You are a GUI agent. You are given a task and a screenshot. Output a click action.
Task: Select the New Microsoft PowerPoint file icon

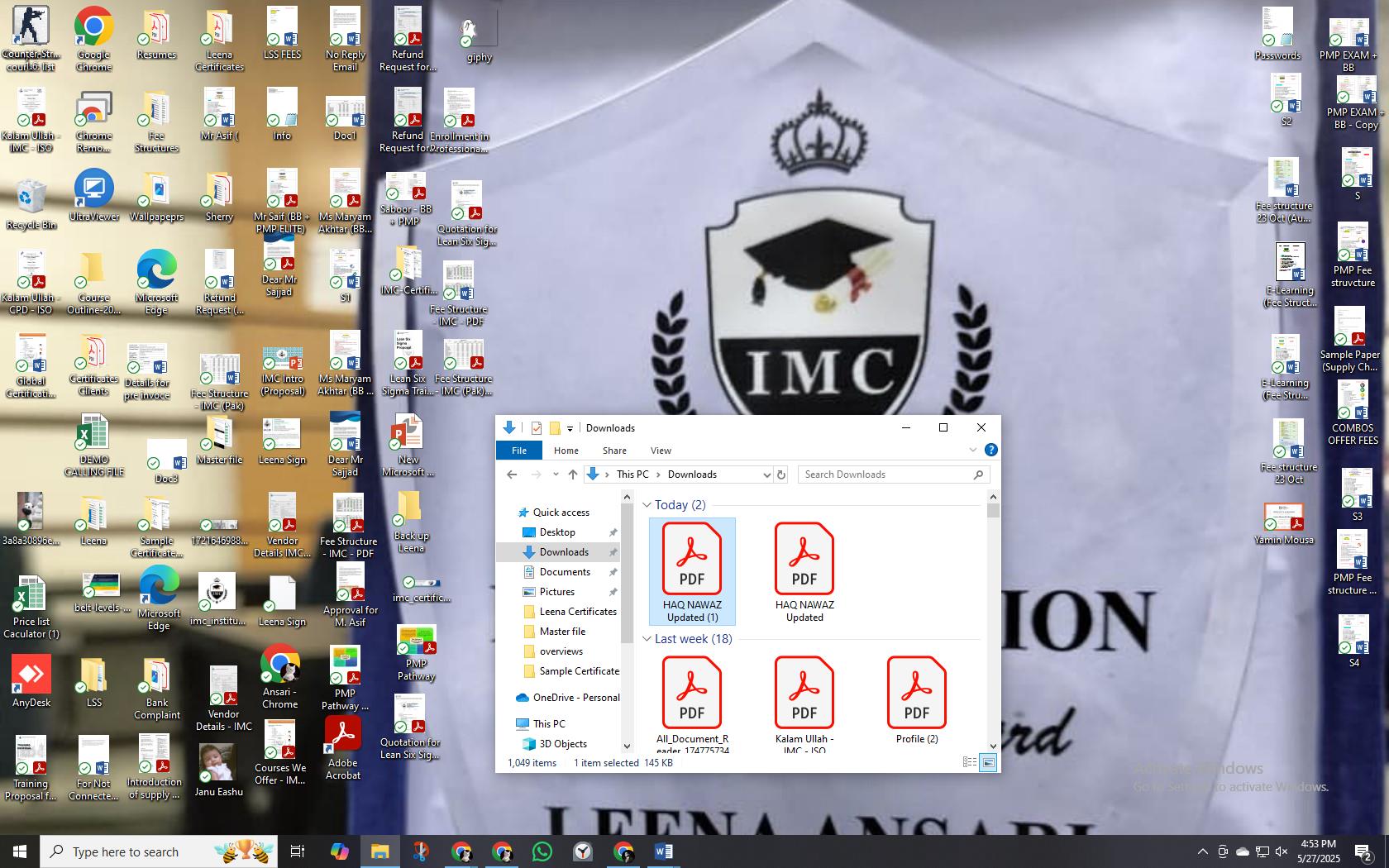408,446
